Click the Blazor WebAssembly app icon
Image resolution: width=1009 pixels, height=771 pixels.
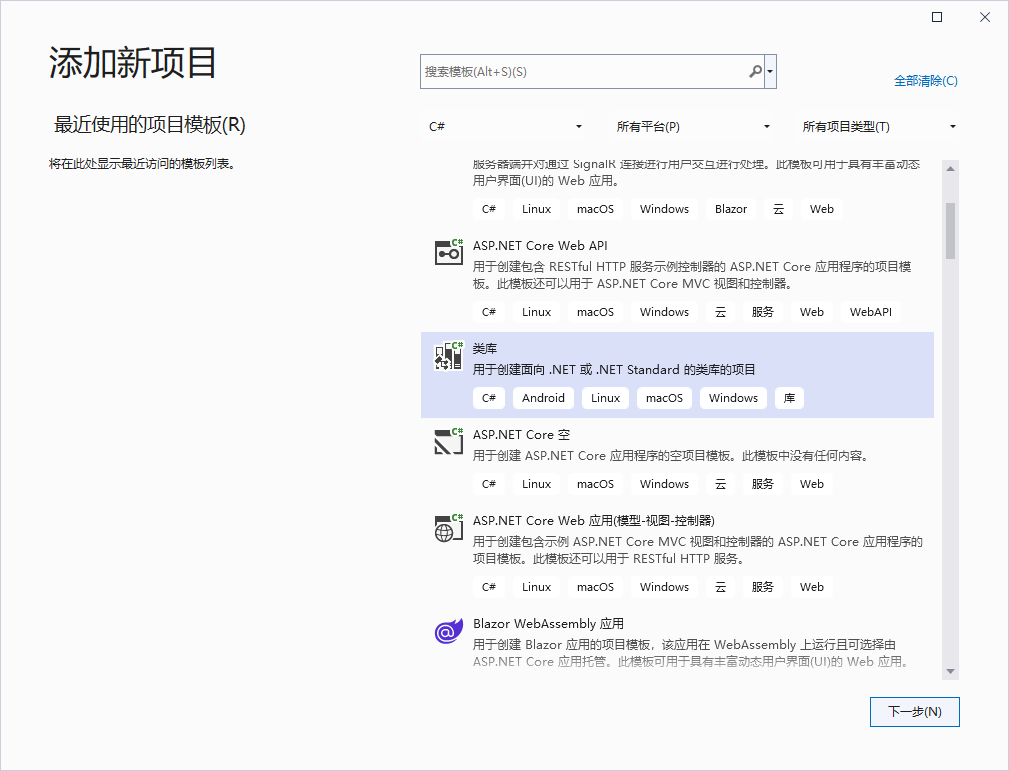click(449, 631)
